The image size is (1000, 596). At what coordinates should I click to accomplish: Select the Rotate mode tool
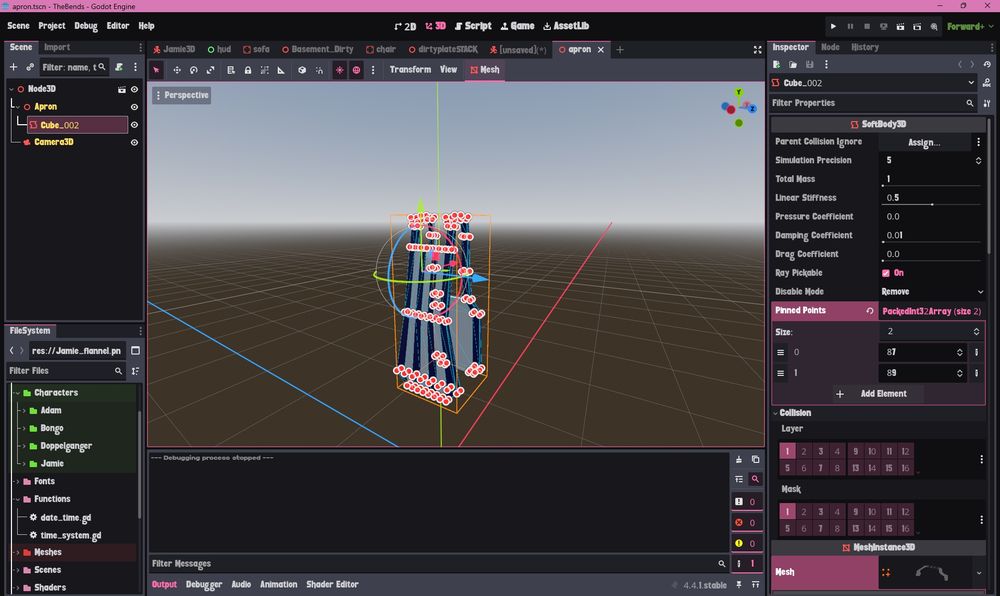pos(194,70)
